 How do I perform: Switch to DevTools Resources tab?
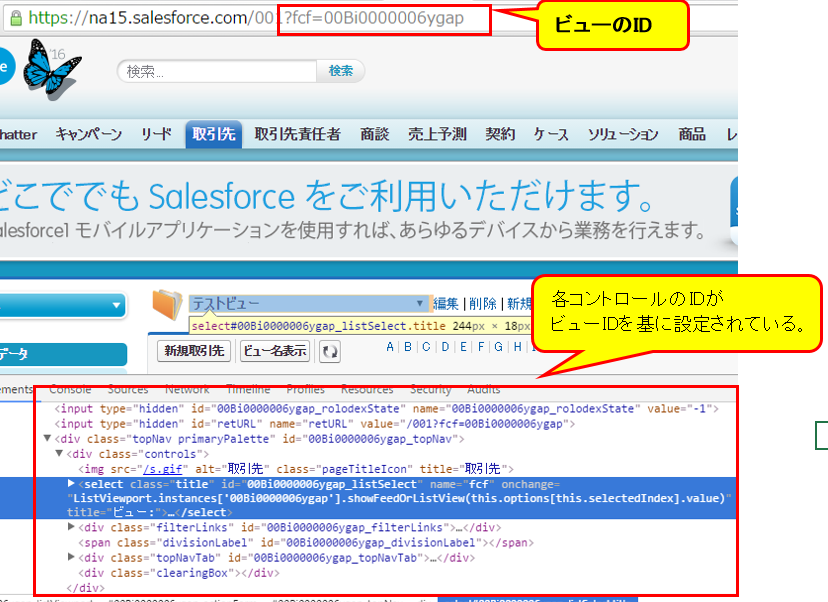(367, 390)
